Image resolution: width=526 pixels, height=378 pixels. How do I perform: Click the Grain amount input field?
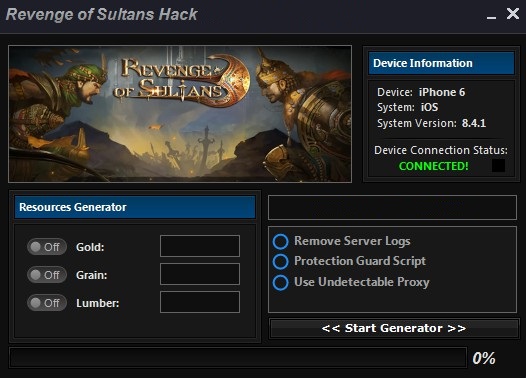tap(200, 274)
